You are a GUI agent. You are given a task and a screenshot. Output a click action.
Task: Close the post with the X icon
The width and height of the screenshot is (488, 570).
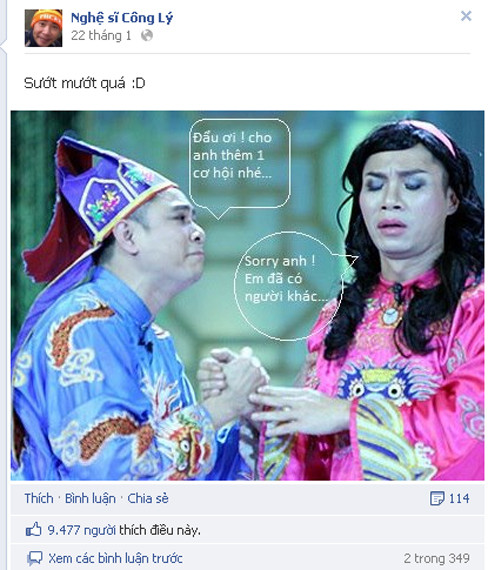pos(466,16)
